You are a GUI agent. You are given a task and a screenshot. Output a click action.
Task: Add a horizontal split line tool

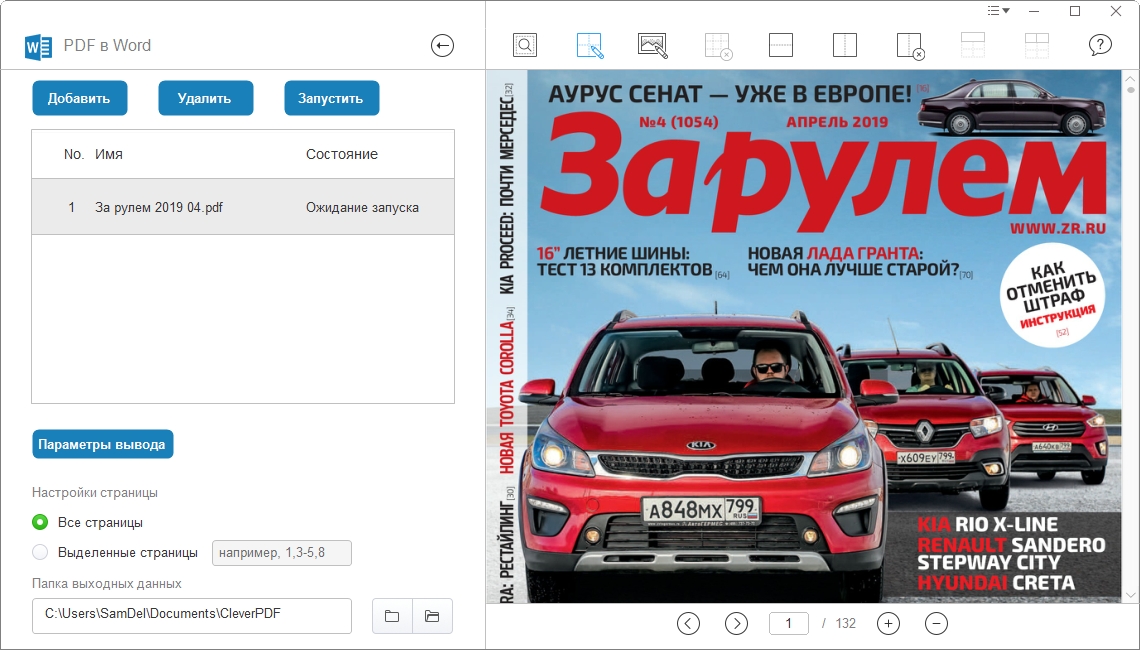[781, 45]
